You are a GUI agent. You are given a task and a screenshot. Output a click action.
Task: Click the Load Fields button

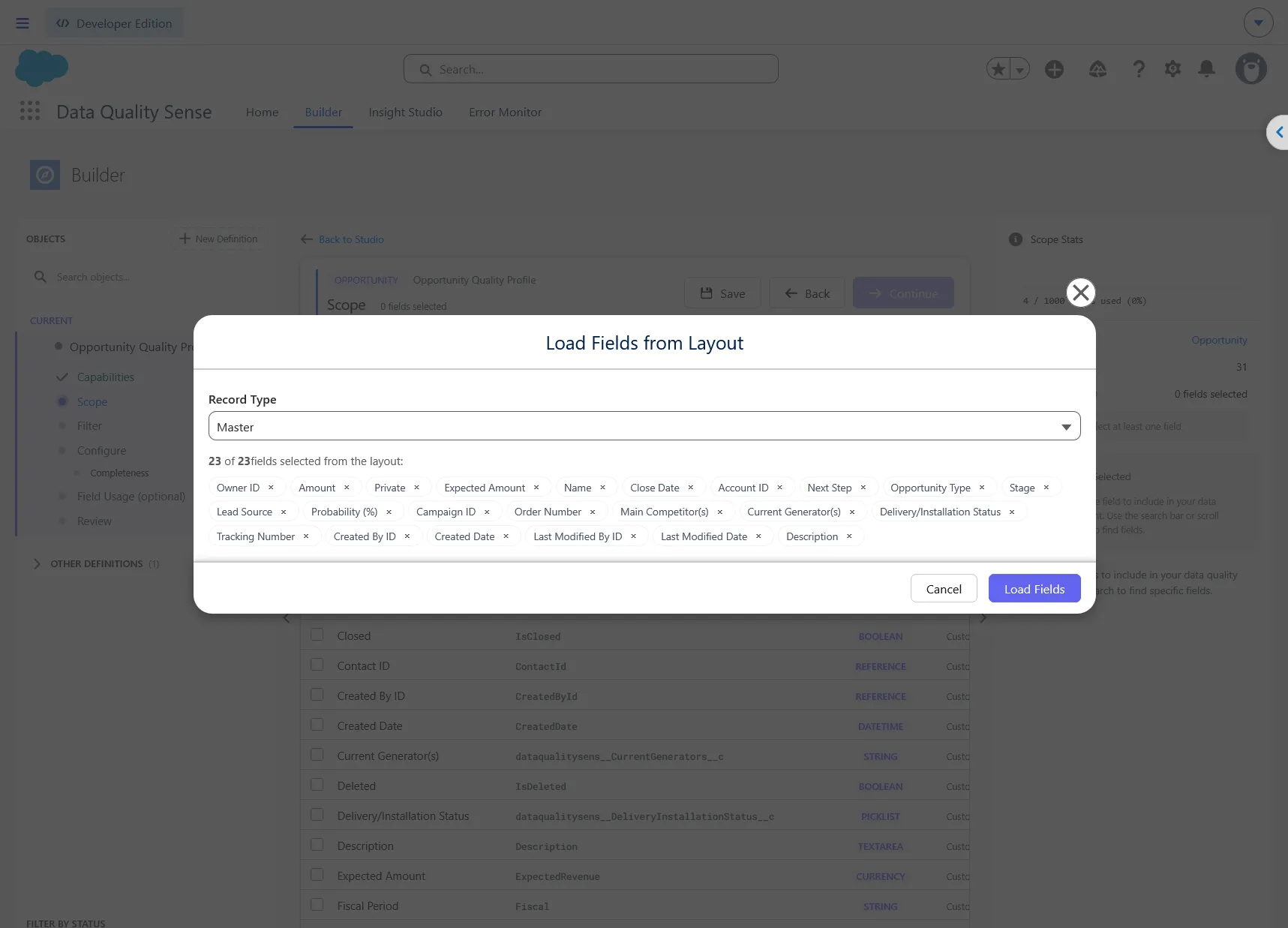pos(1034,589)
